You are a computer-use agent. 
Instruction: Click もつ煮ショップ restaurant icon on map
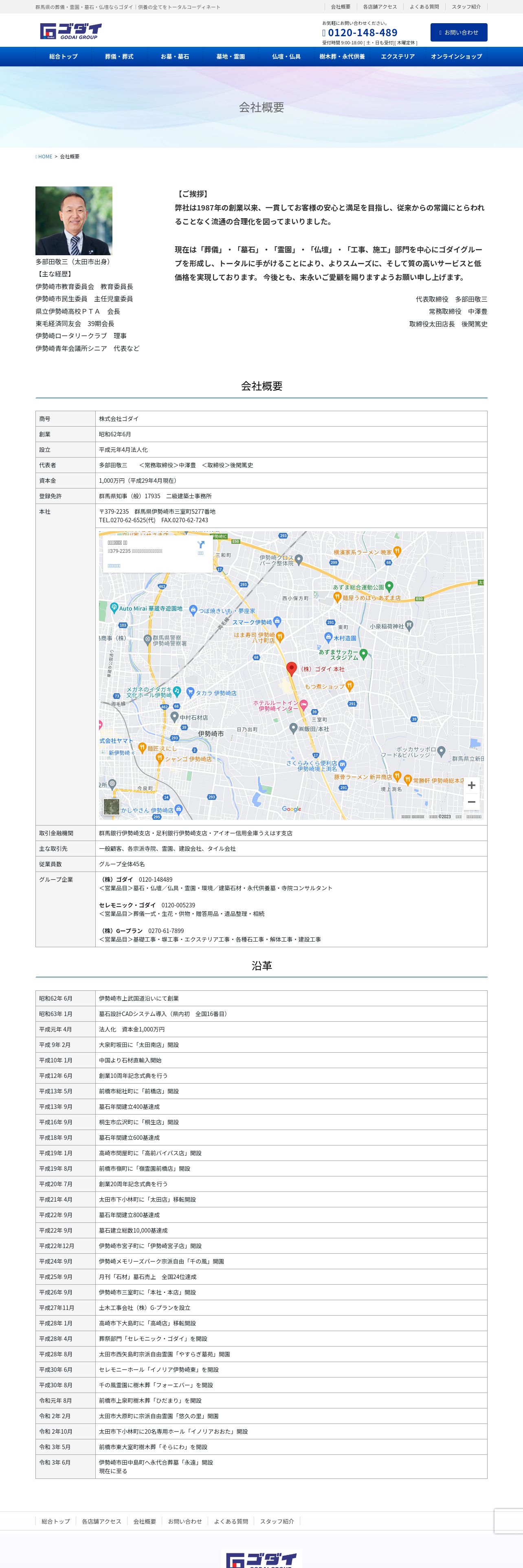(x=349, y=686)
